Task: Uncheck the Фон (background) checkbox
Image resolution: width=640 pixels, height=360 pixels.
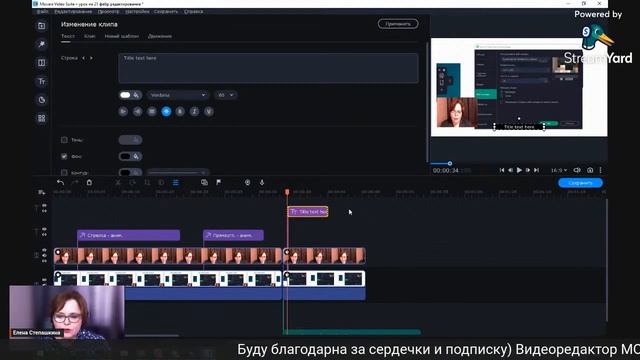Action: (64, 156)
